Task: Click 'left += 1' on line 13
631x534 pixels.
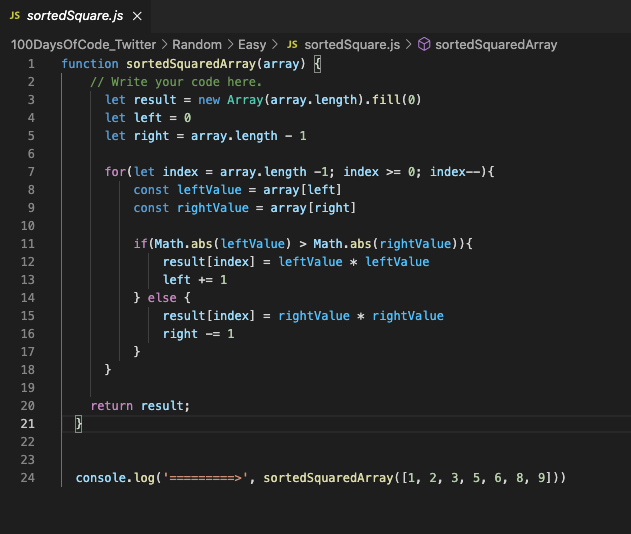Action: pyautogui.click(x=195, y=280)
